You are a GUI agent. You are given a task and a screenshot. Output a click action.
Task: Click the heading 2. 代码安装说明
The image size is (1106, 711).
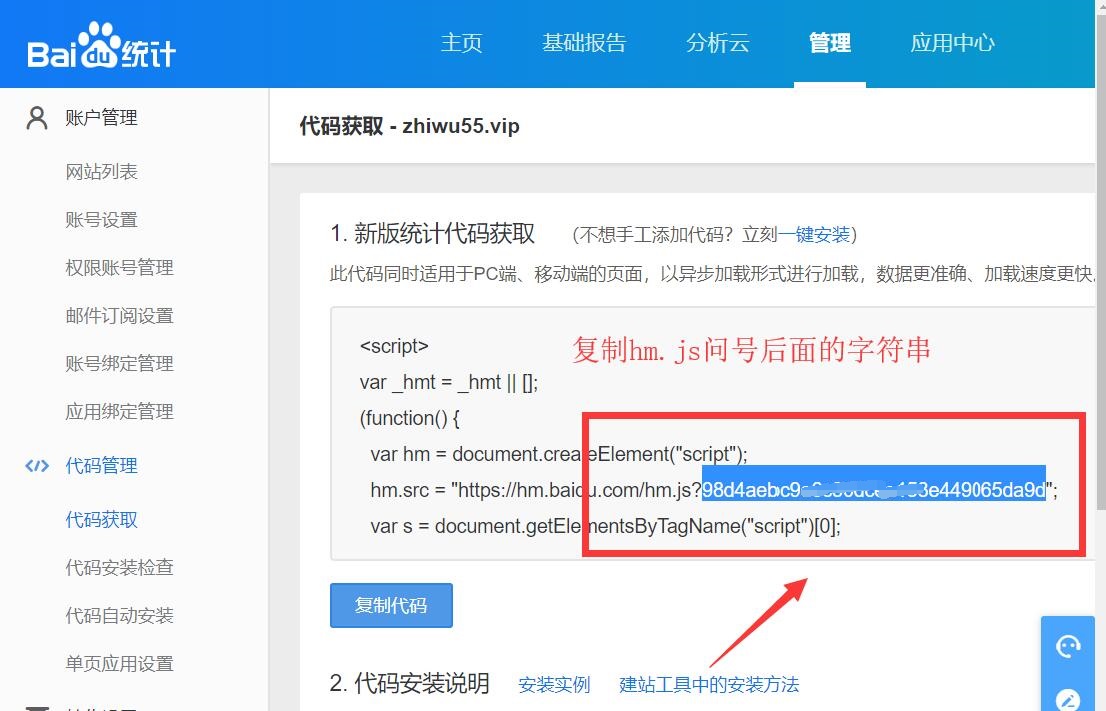409,683
